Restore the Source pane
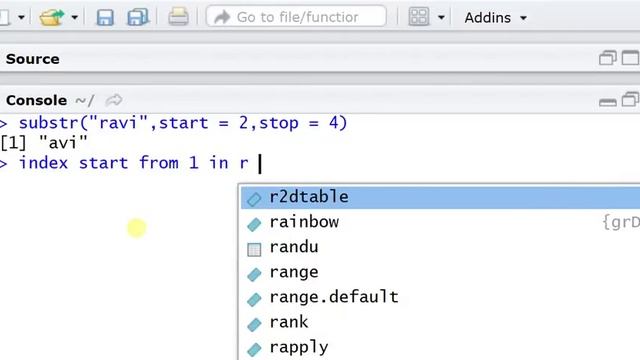Screen dimensions: 640x360 click(x=607, y=58)
